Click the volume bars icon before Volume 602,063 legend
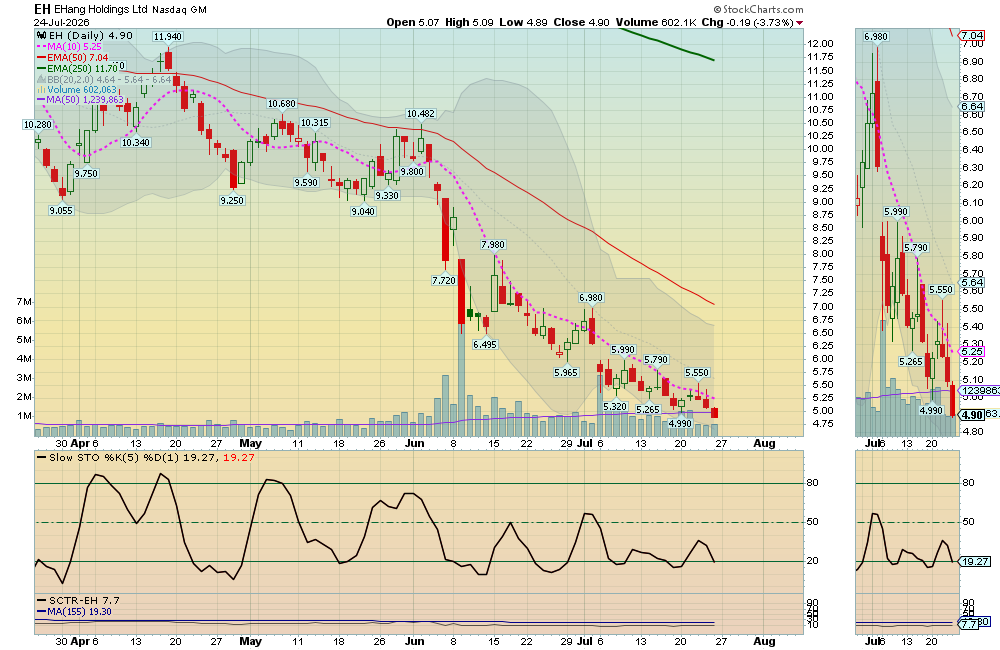1000x650 pixels. [x=41, y=90]
